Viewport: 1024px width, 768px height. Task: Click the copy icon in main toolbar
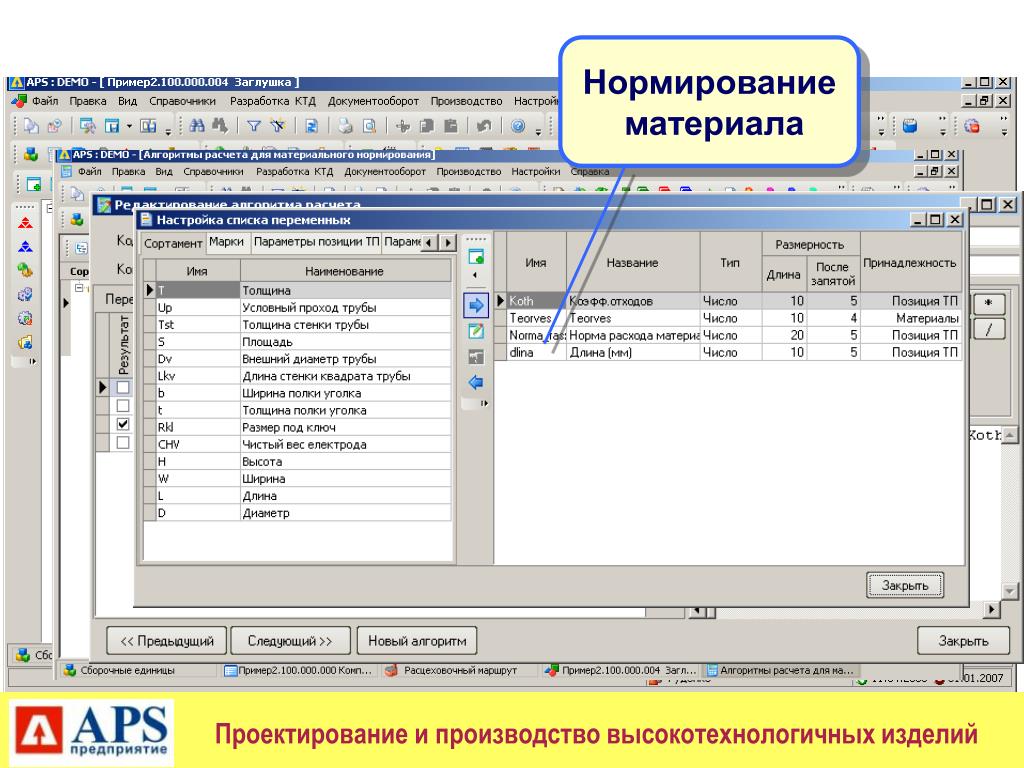426,125
